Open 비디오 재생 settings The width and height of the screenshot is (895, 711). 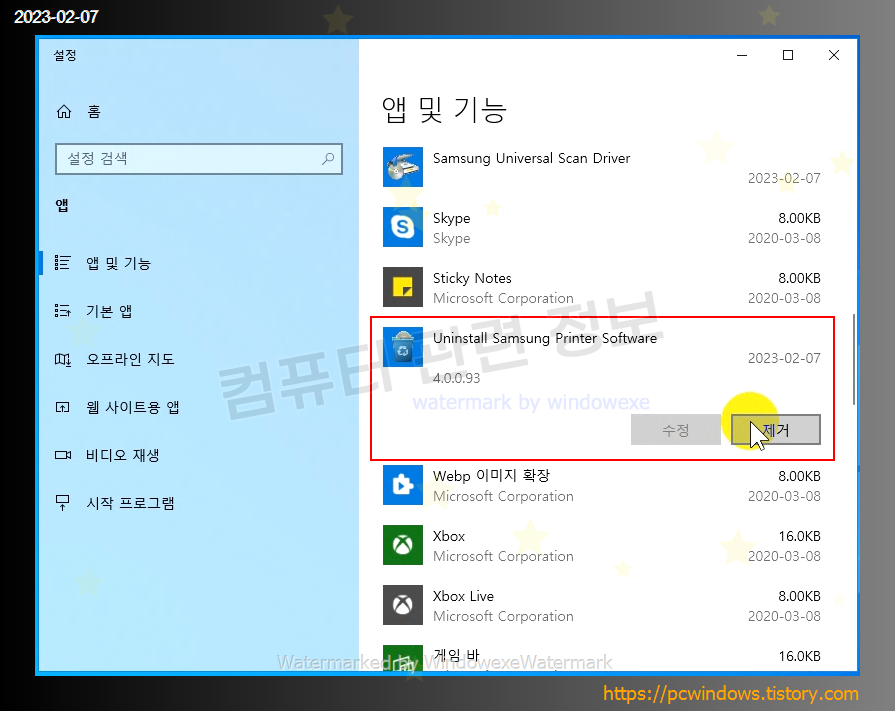tap(122, 455)
